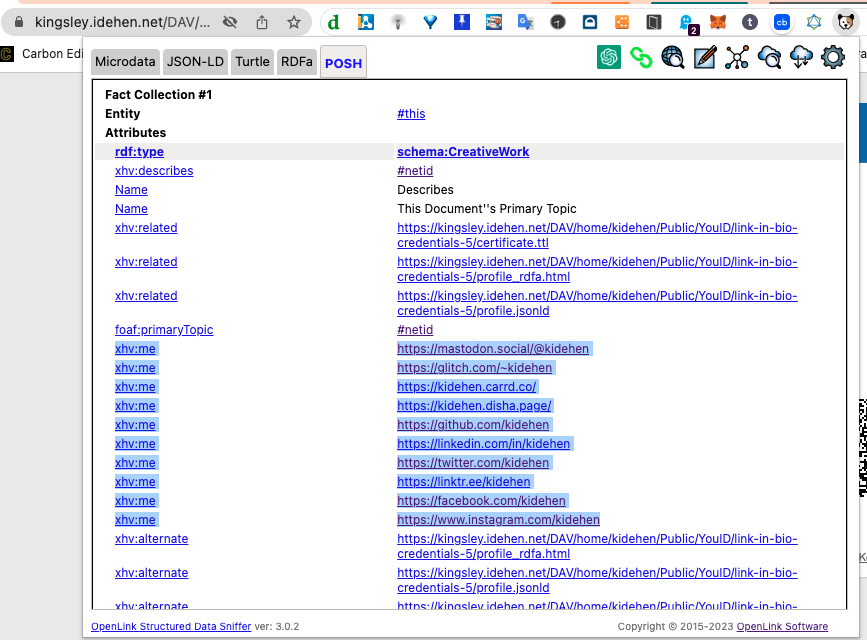Open the sniffer settings gear icon
867x640 pixels.
[x=833, y=58]
